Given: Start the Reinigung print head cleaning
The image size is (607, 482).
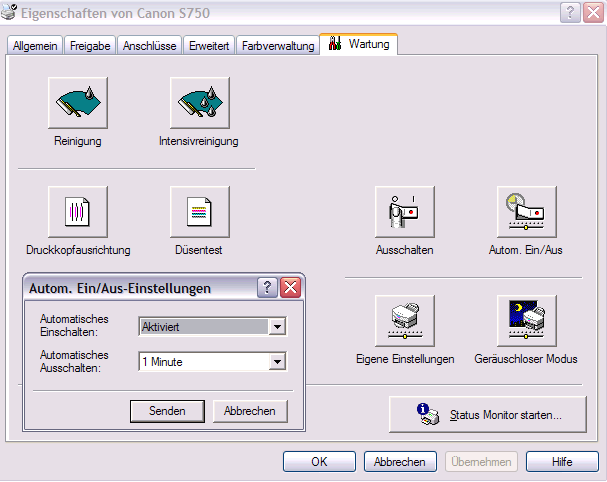Looking at the screenshot, I should coord(78,103).
